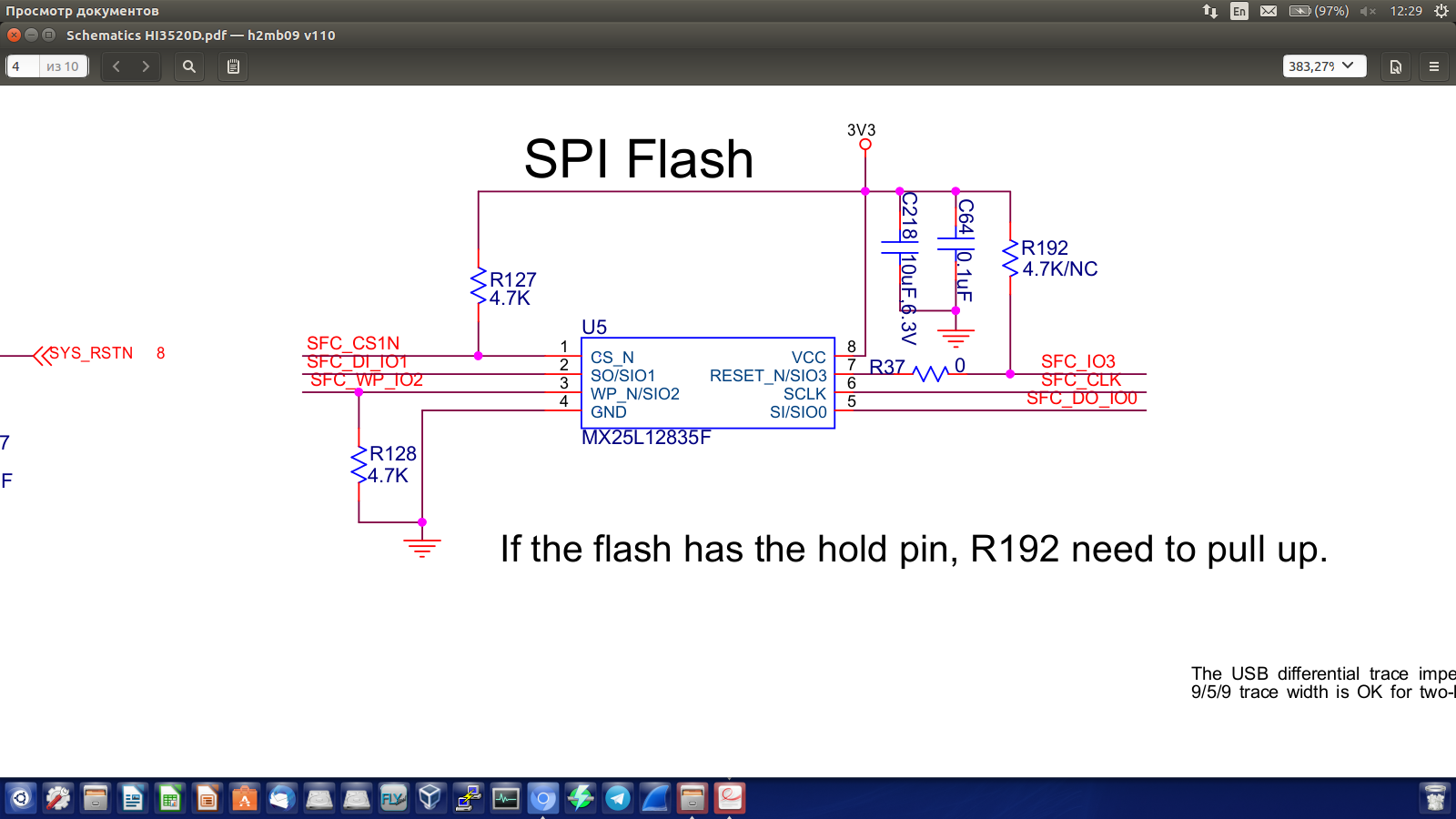
Task: Open the Ubuntu dash launcher
Action: (x=21, y=799)
